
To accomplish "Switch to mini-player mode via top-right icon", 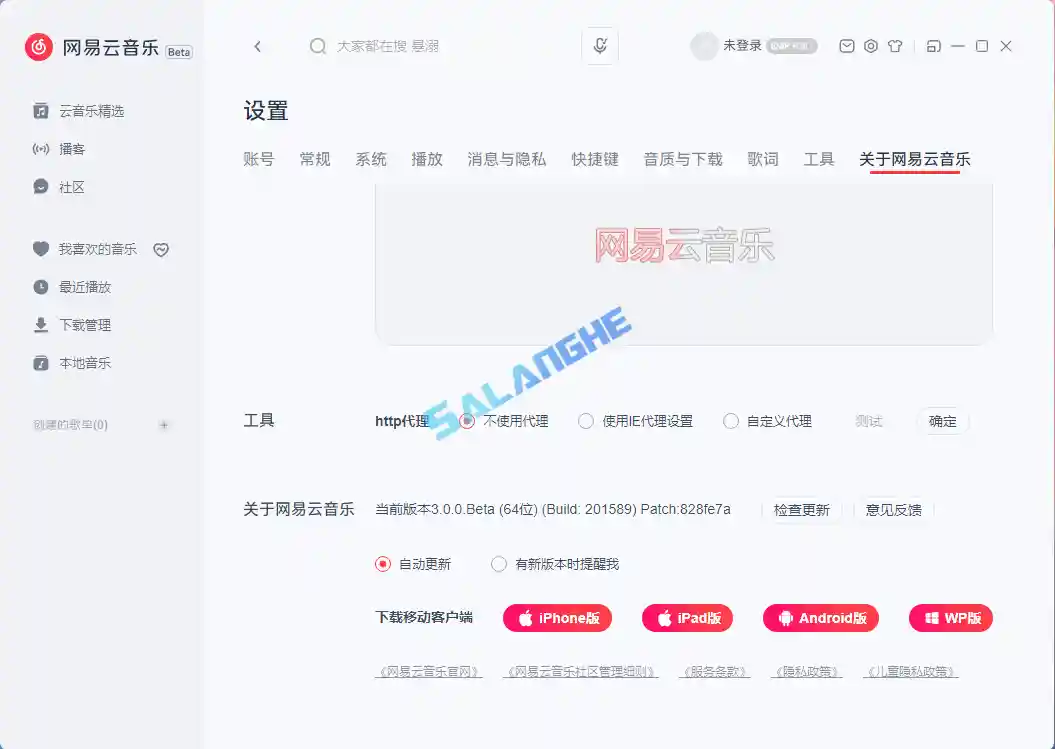I will coord(931,45).
